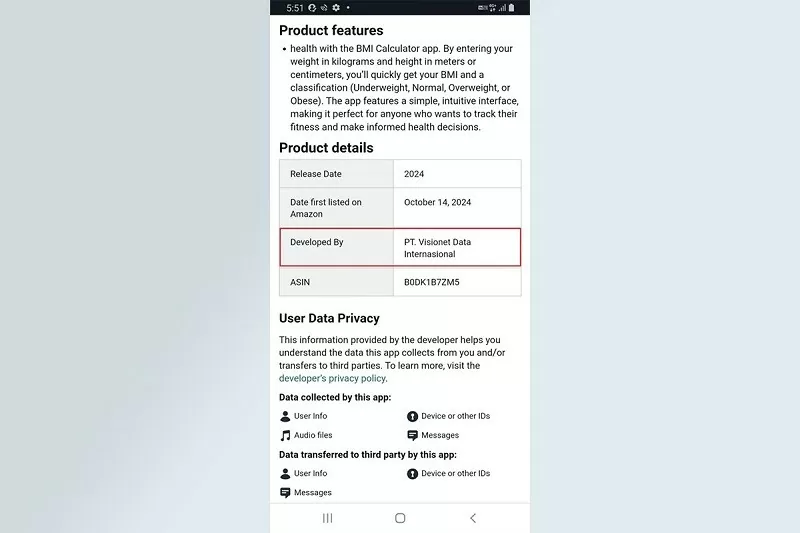Click User Info icon under data collected
The image size is (800, 533).
click(x=285, y=416)
